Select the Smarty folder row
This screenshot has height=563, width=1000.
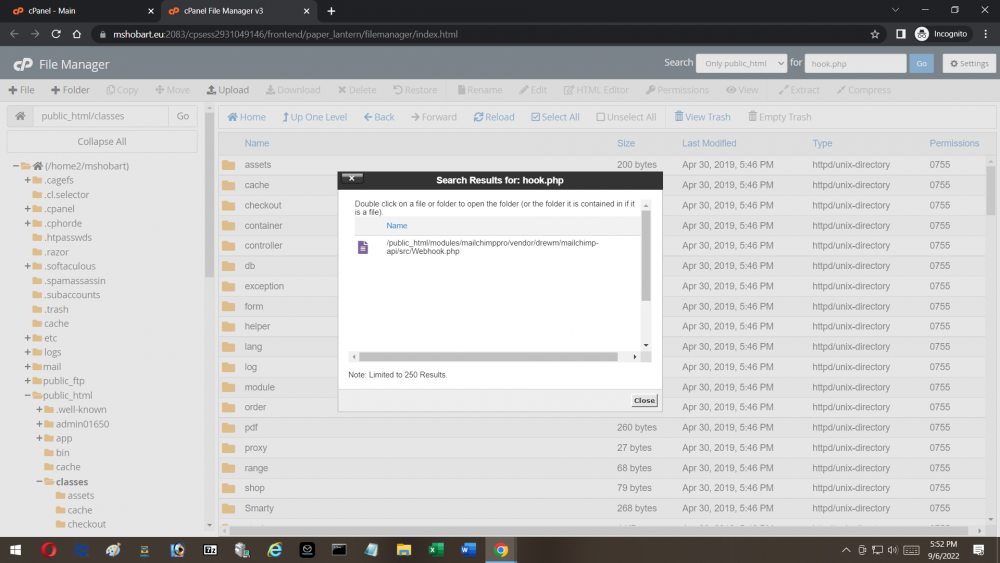point(603,508)
